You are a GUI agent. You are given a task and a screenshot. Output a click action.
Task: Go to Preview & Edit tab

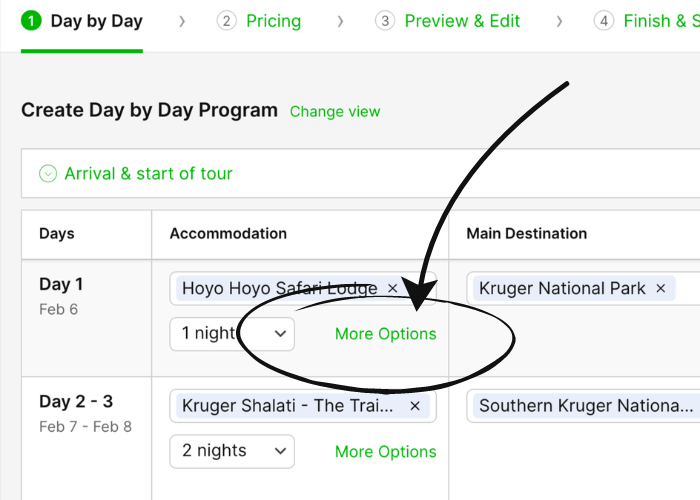[462, 21]
